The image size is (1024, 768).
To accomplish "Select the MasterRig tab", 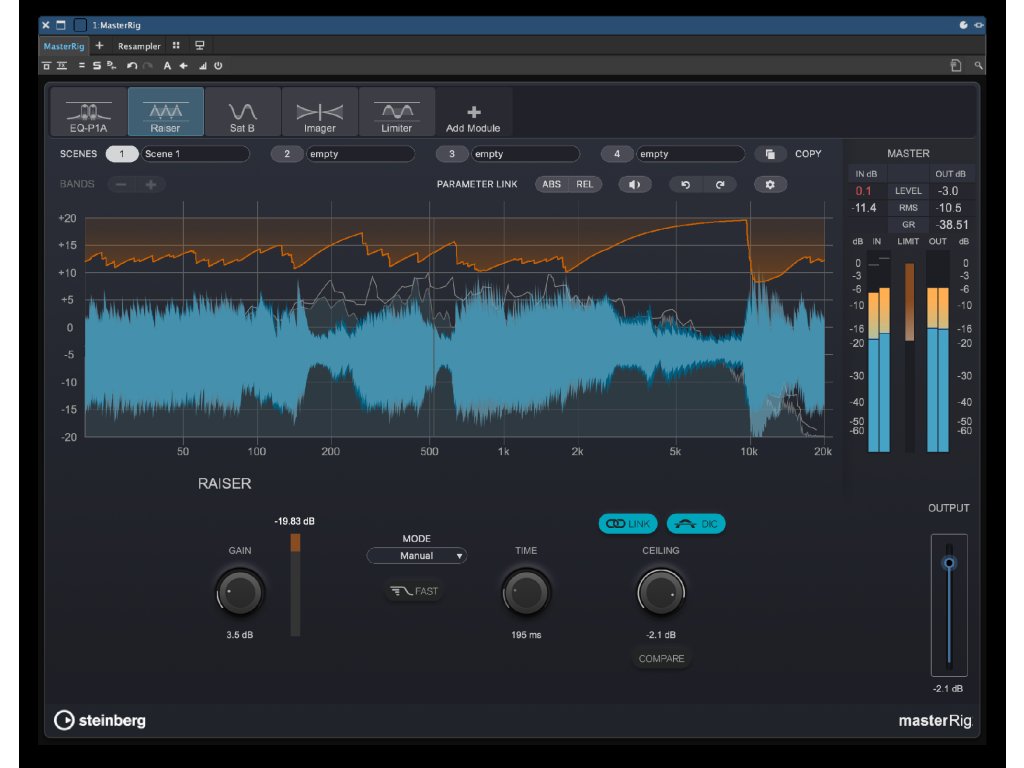I will click(64, 46).
